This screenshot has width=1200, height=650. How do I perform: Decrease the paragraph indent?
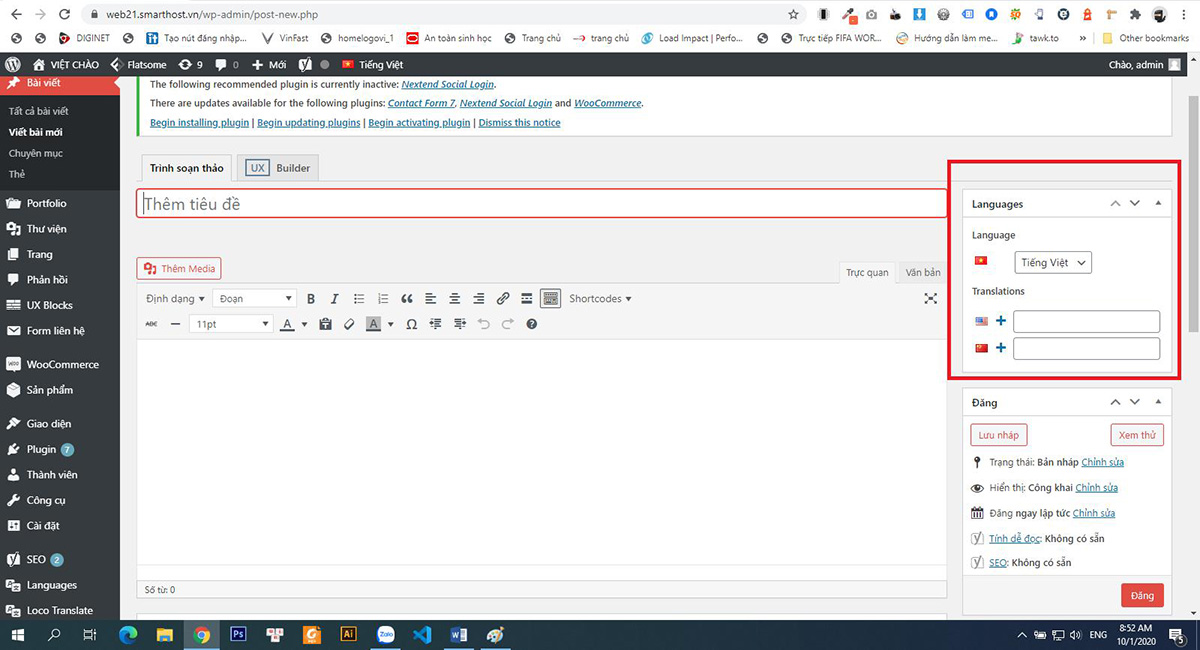pos(435,324)
